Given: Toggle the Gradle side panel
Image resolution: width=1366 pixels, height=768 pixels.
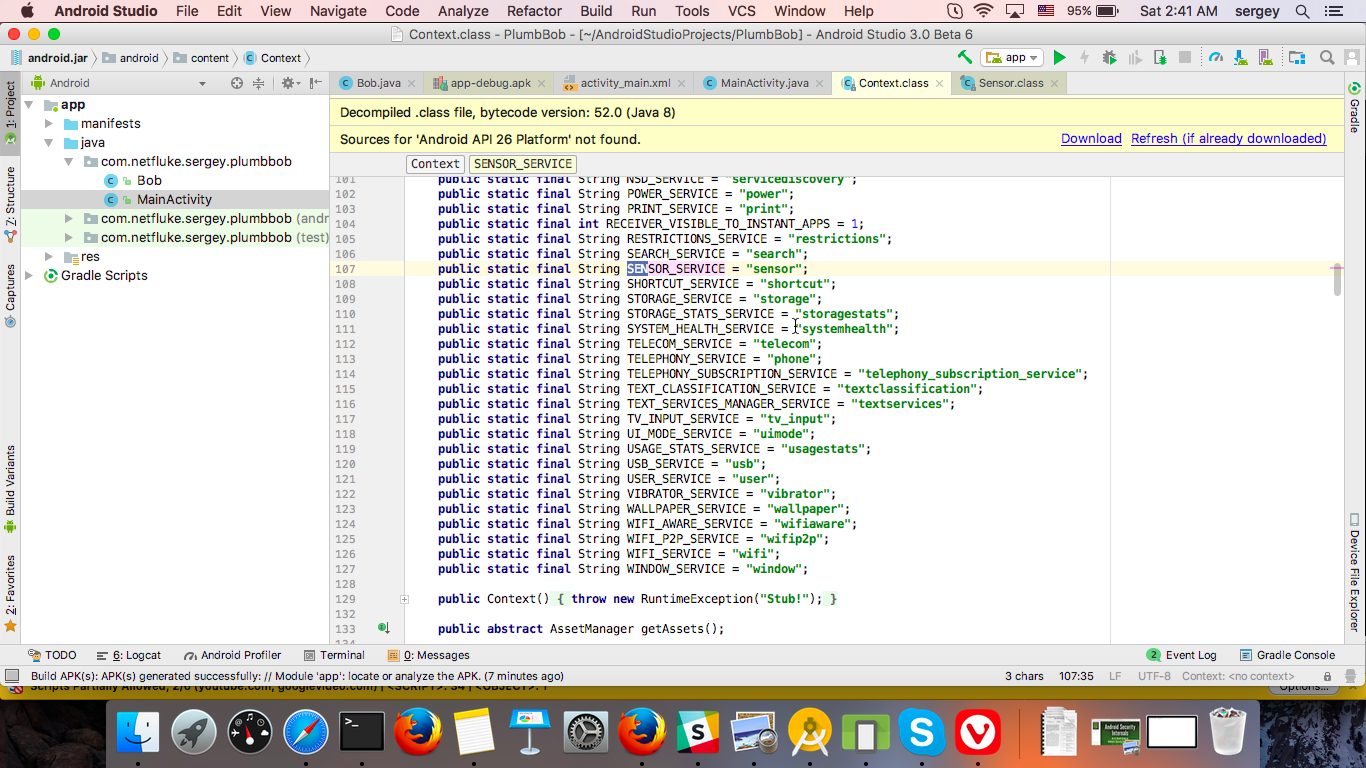Looking at the screenshot, I should point(1355,109).
